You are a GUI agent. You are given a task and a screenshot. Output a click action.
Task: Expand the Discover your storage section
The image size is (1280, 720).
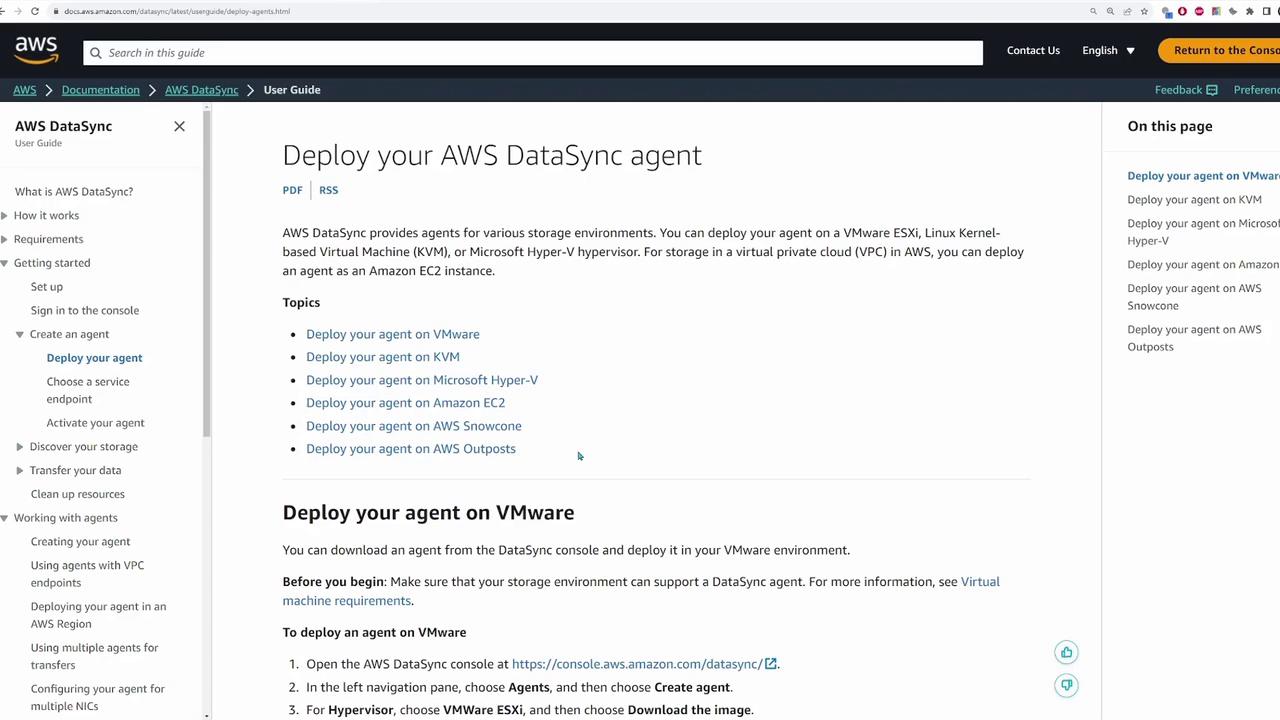19,447
